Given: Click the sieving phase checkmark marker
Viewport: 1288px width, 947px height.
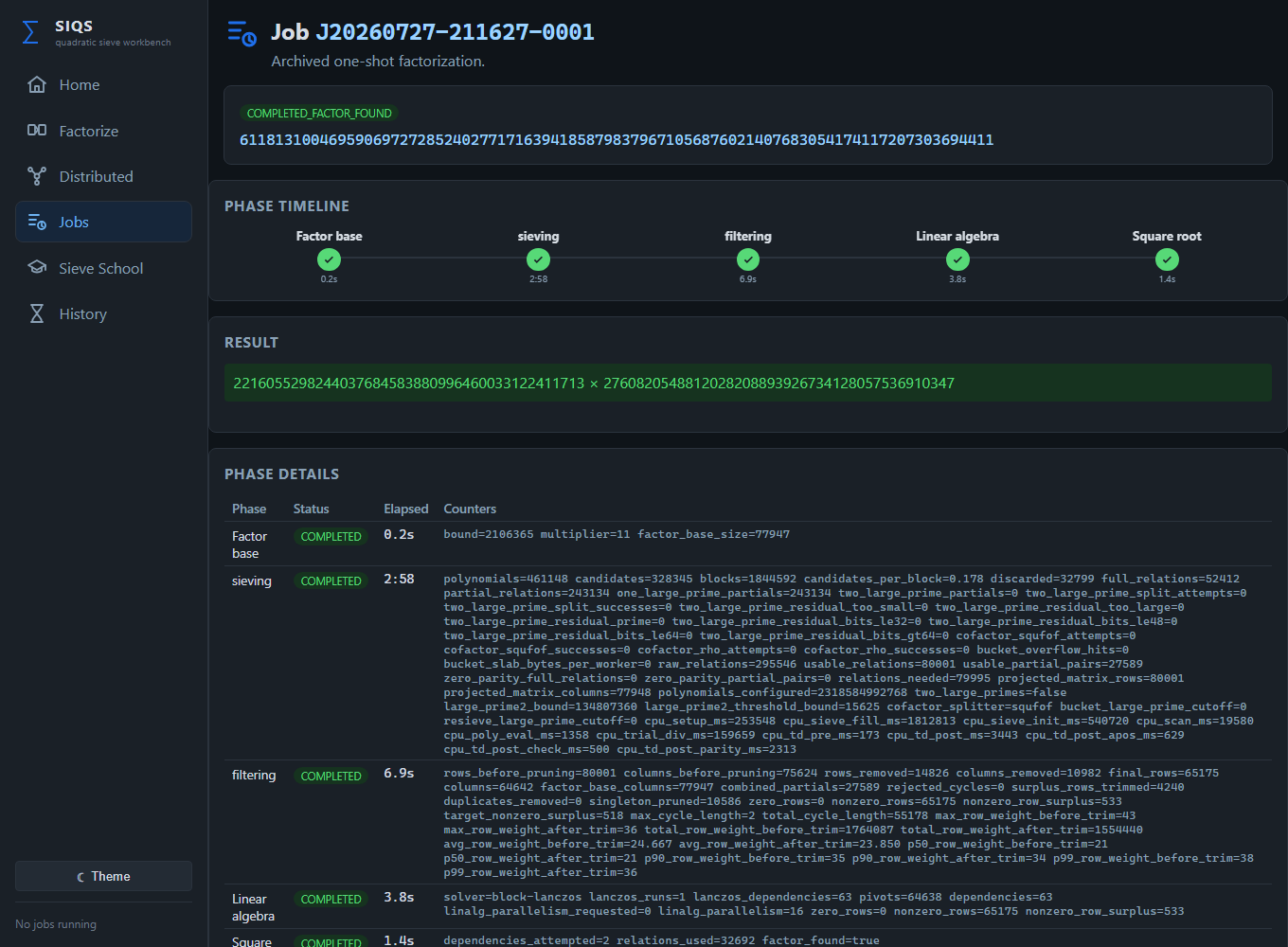Looking at the screenshot, I should [x=538, y=259].
